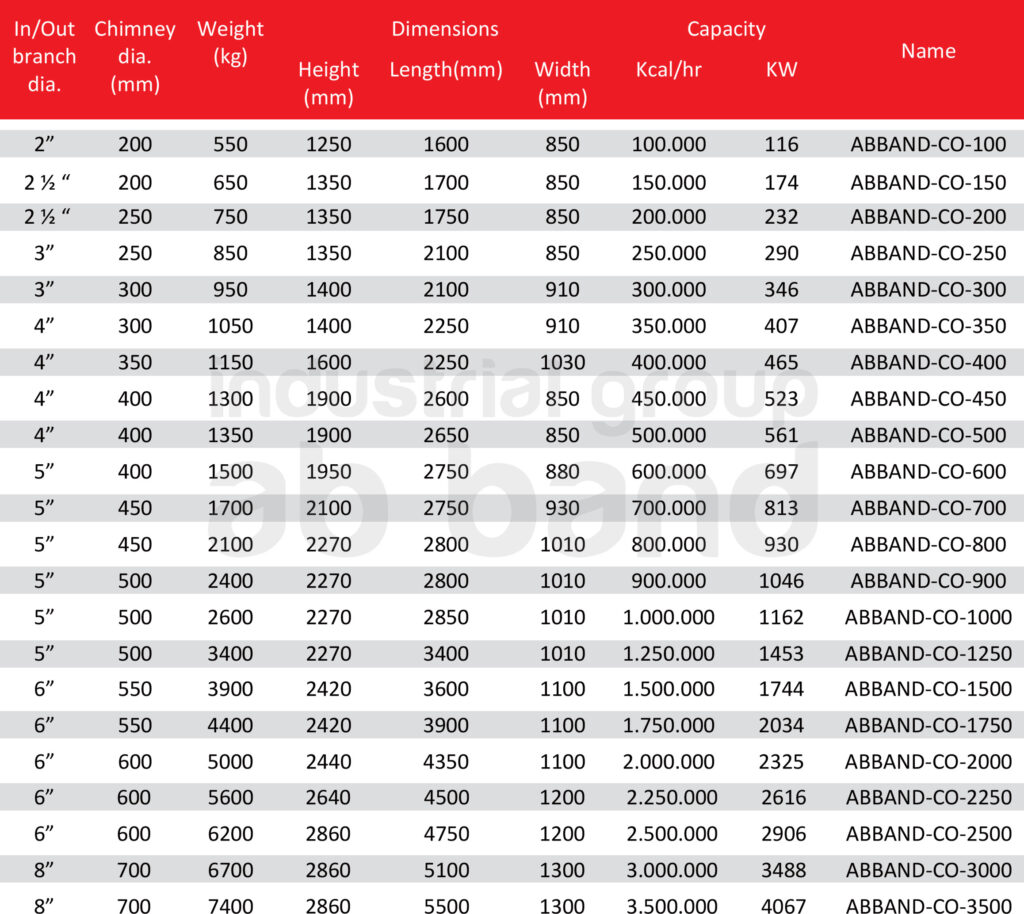Click the Length(mm) header
Image resolution: width=1024 pixels, height=914 pixels.
click(446, 69)
